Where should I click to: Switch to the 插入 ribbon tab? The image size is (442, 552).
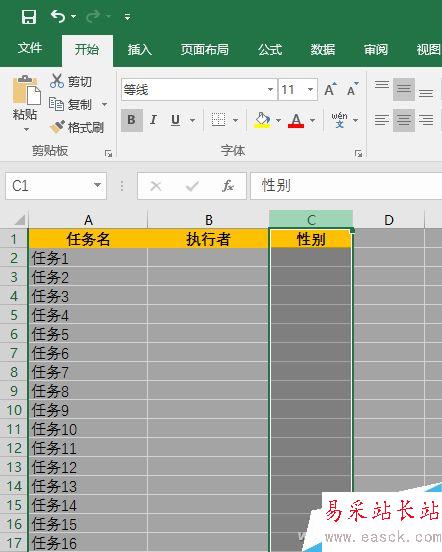(140, 49)
